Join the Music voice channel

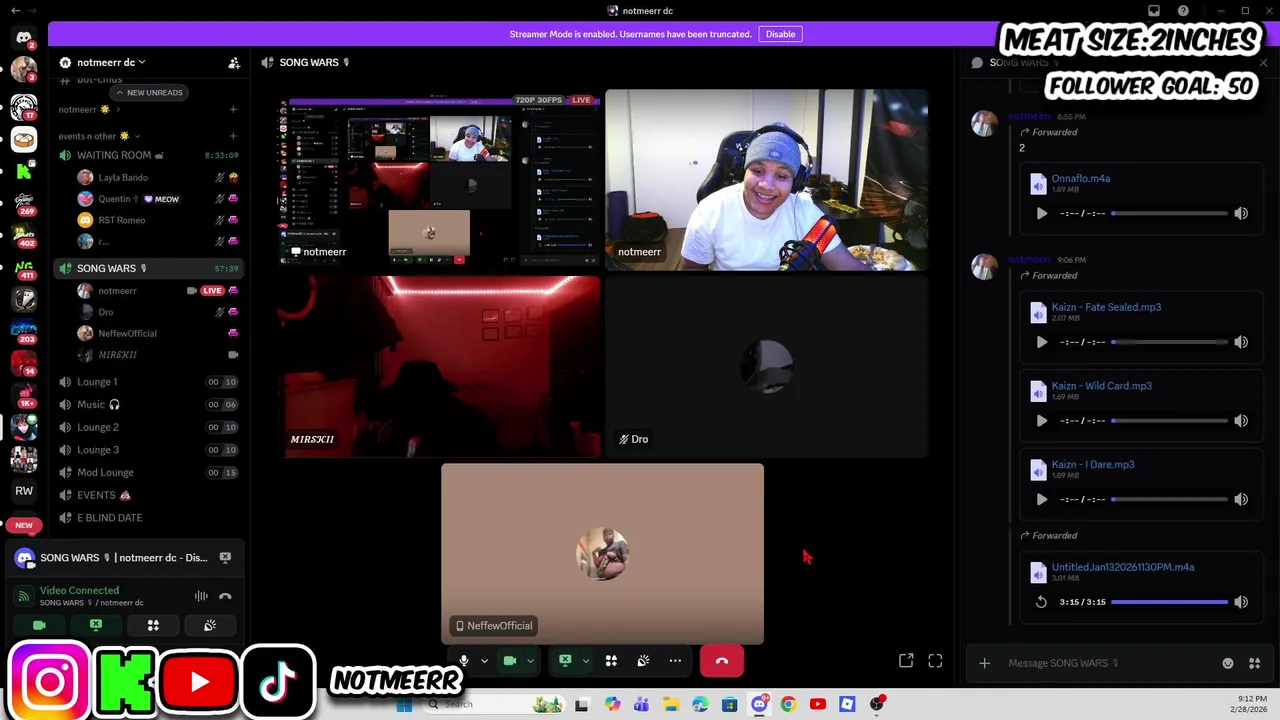(148, 405)
